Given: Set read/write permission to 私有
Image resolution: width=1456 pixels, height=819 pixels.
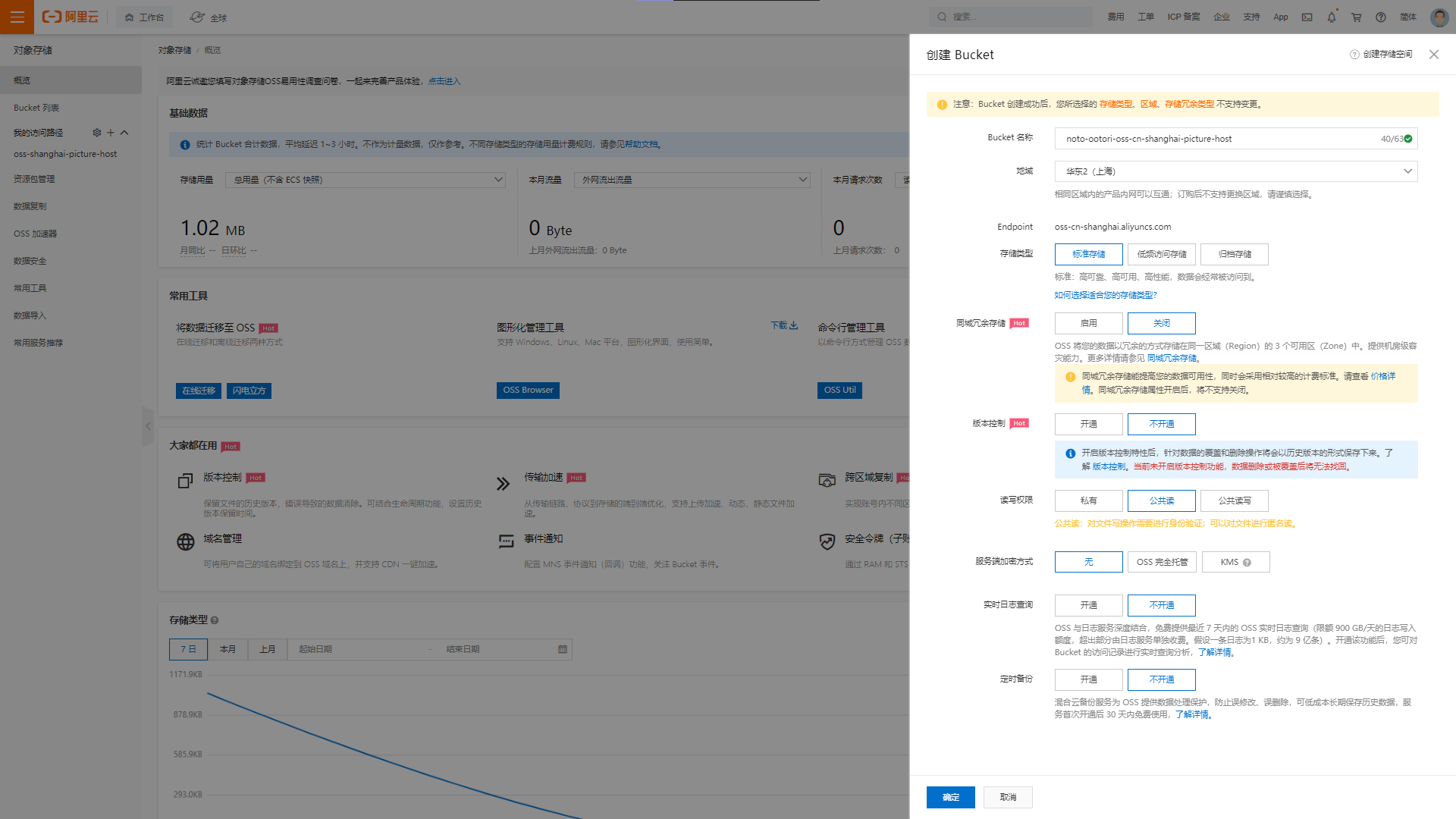Looking at the screenshot, I should pyautogui.click(x=1088, y=500).
